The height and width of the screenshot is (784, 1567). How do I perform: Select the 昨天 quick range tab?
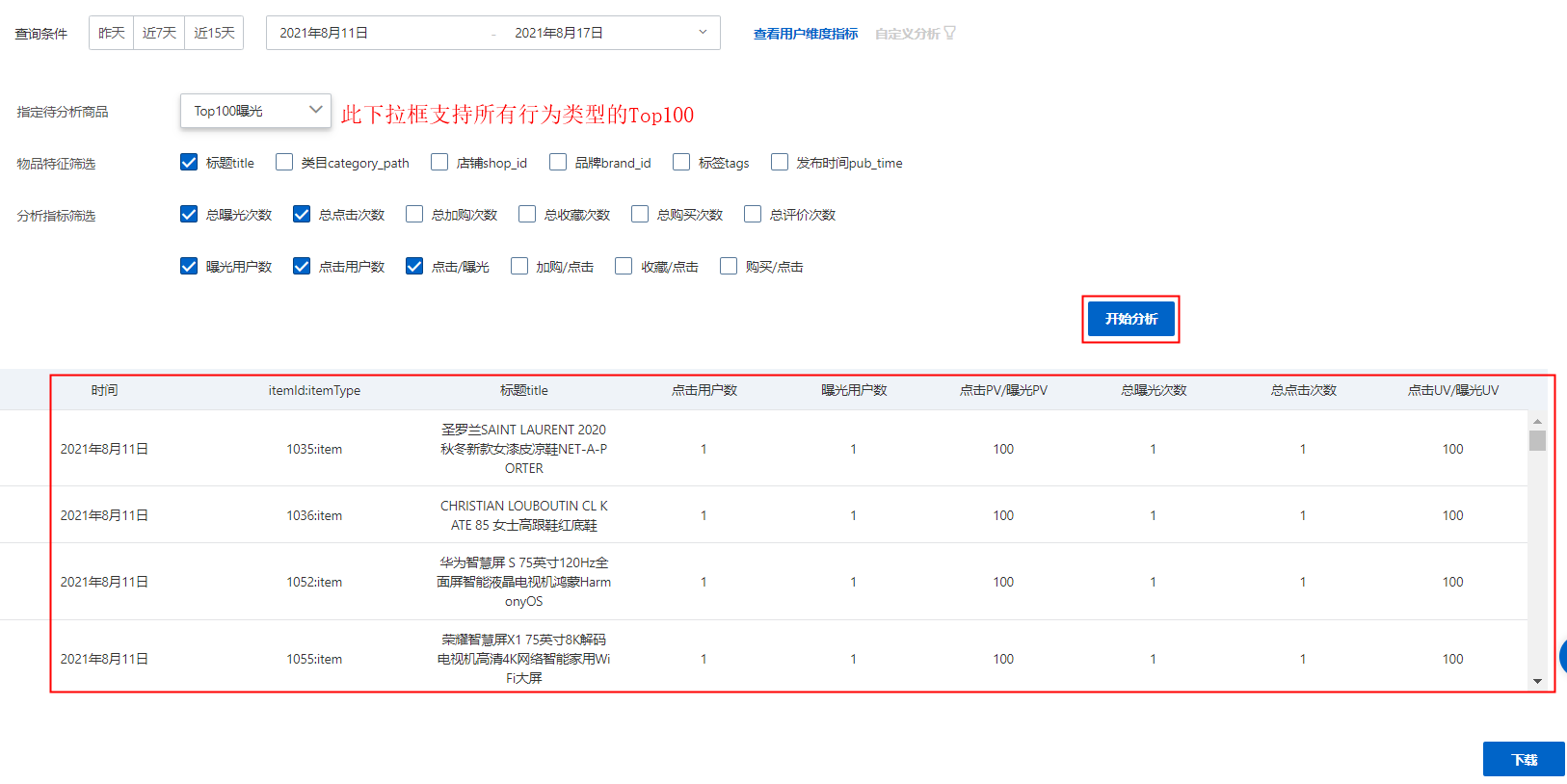[112, 33]
